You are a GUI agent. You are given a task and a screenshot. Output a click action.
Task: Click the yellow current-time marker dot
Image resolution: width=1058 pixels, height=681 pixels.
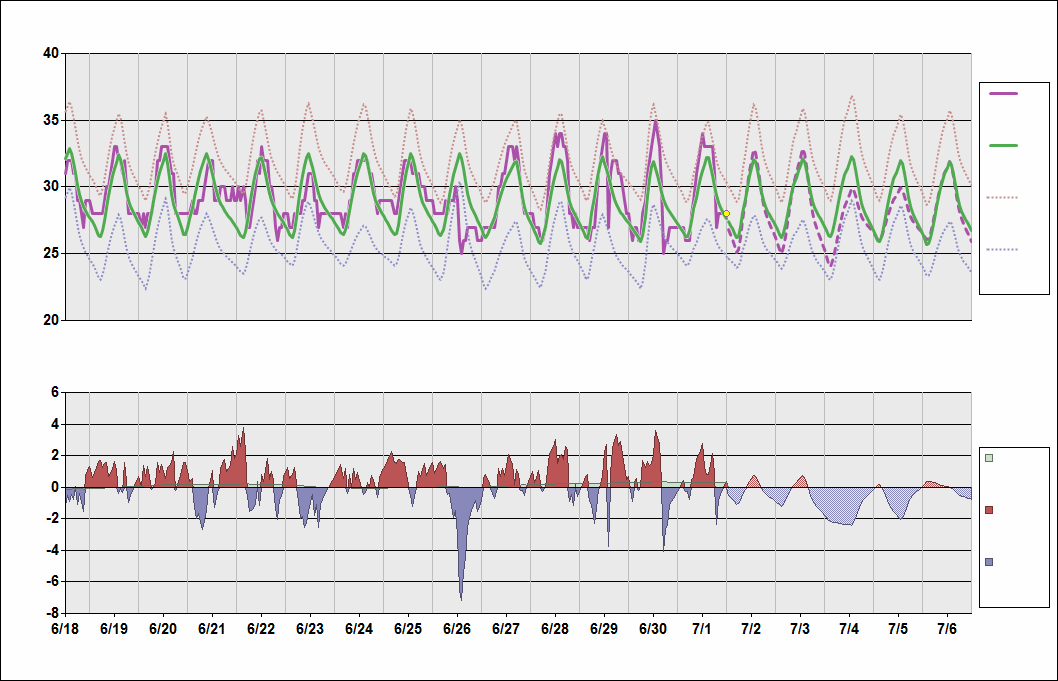[726, 214]
